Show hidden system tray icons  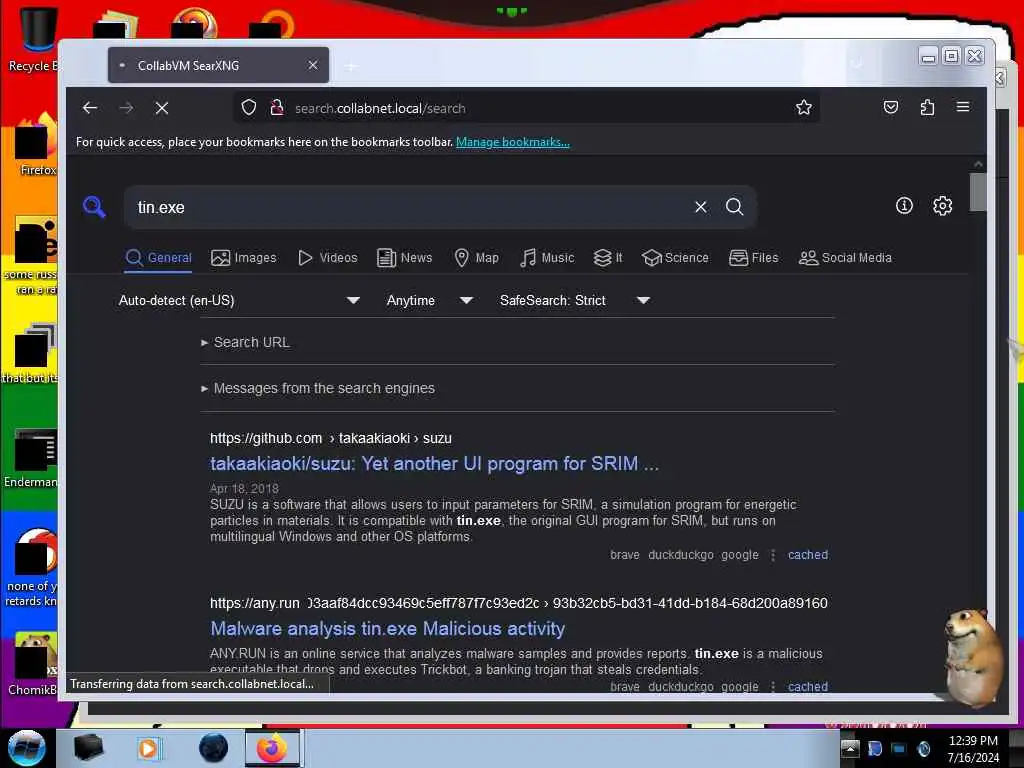[x=850, y=748]
